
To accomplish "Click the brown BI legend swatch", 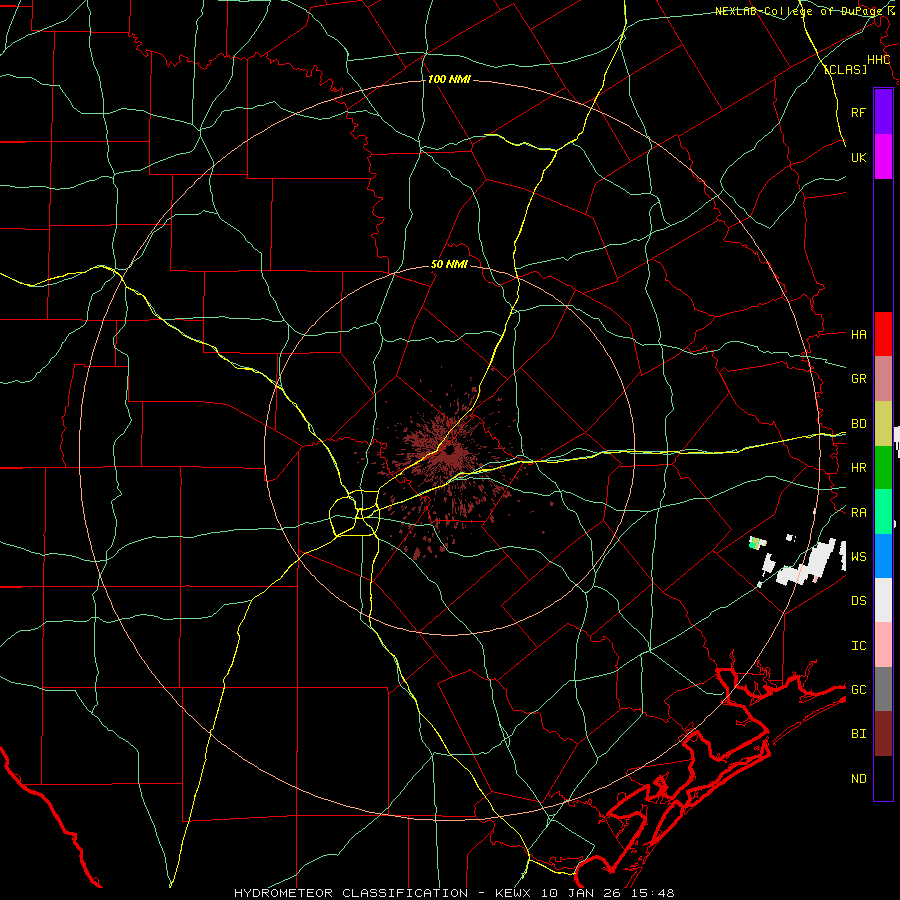I will [883, 734].
